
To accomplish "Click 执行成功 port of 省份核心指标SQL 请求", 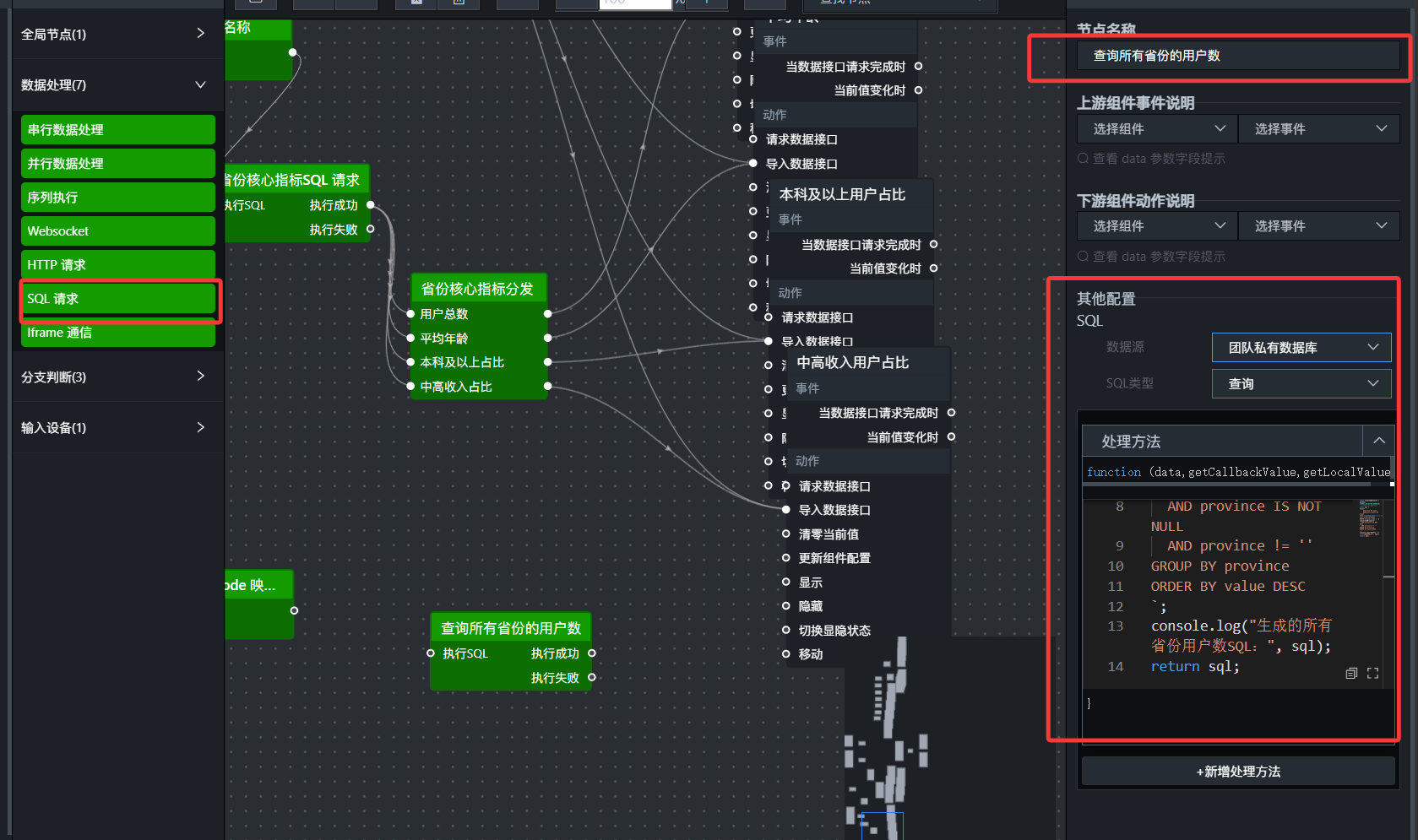I will click(370, 204).
